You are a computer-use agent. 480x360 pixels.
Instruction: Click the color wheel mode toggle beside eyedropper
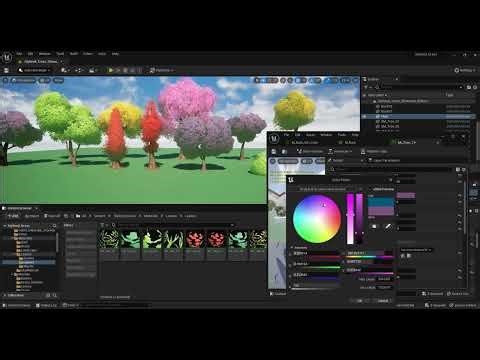[x=374, y=227]
